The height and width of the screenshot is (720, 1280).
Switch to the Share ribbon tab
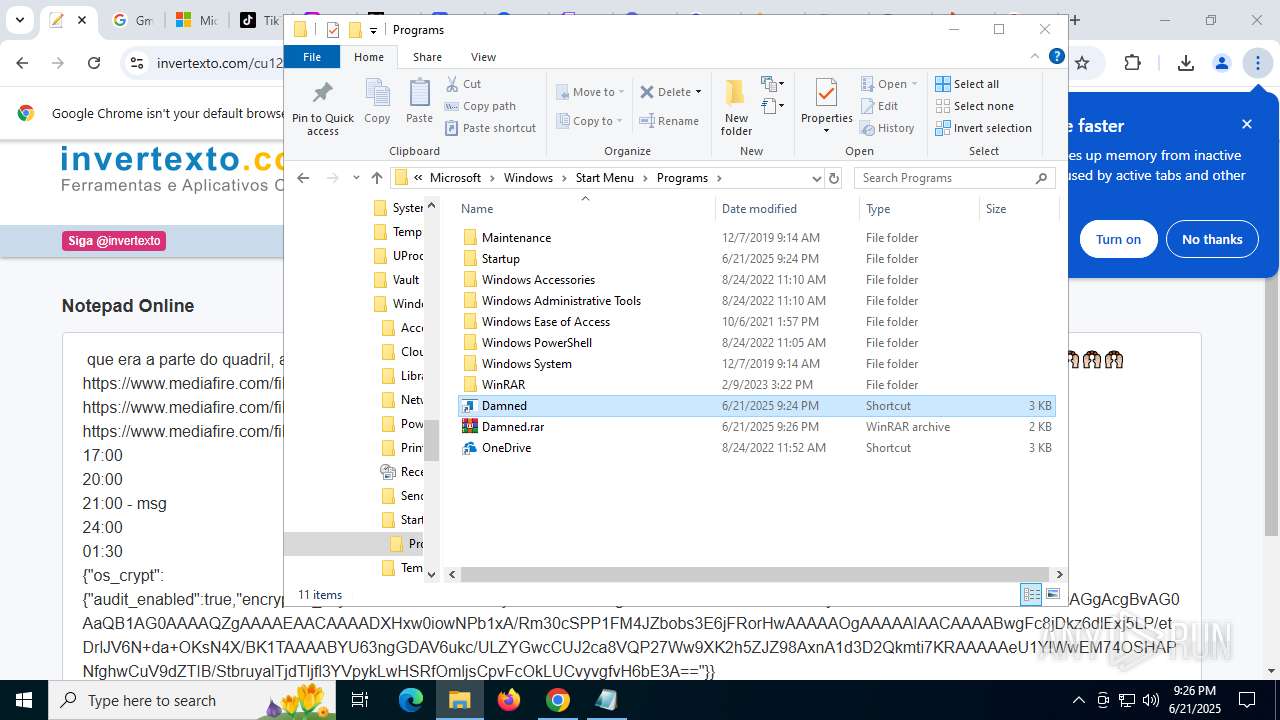pyautogui.click(x=427, y=57)
